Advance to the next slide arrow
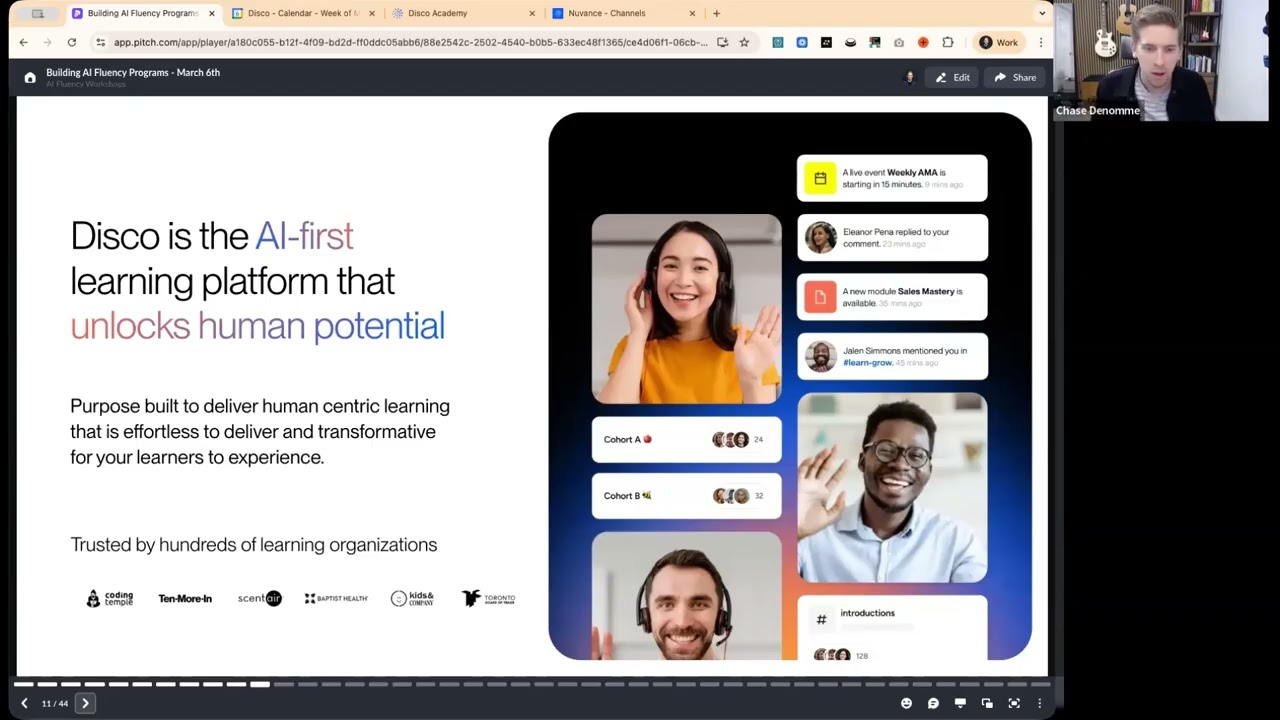The height and width of the screenshot is (720, 1280). tap(85, 703)
